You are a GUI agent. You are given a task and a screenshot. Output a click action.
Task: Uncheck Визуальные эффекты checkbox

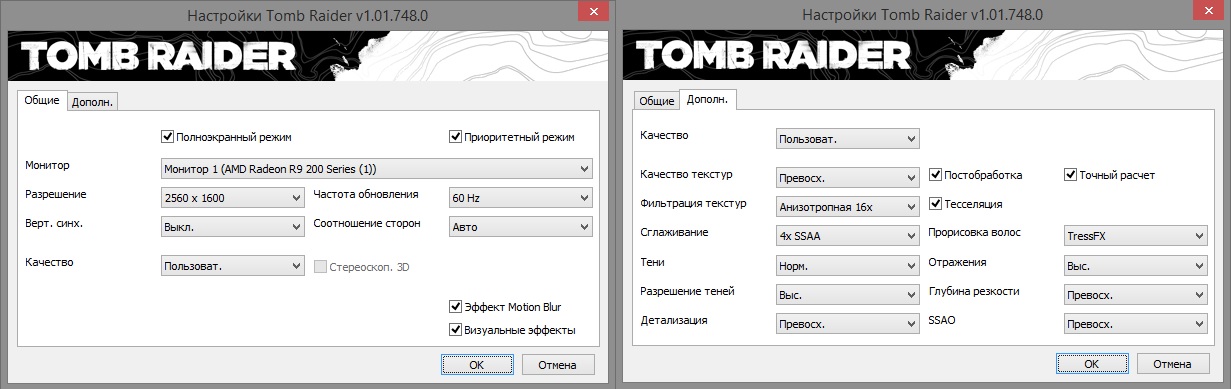tap(512, 330)
